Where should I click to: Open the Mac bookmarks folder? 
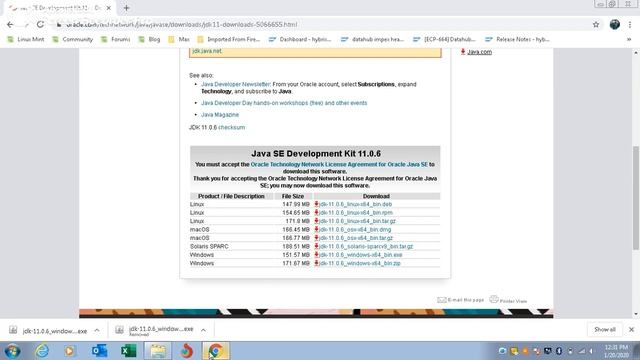(x=179, y=39)
